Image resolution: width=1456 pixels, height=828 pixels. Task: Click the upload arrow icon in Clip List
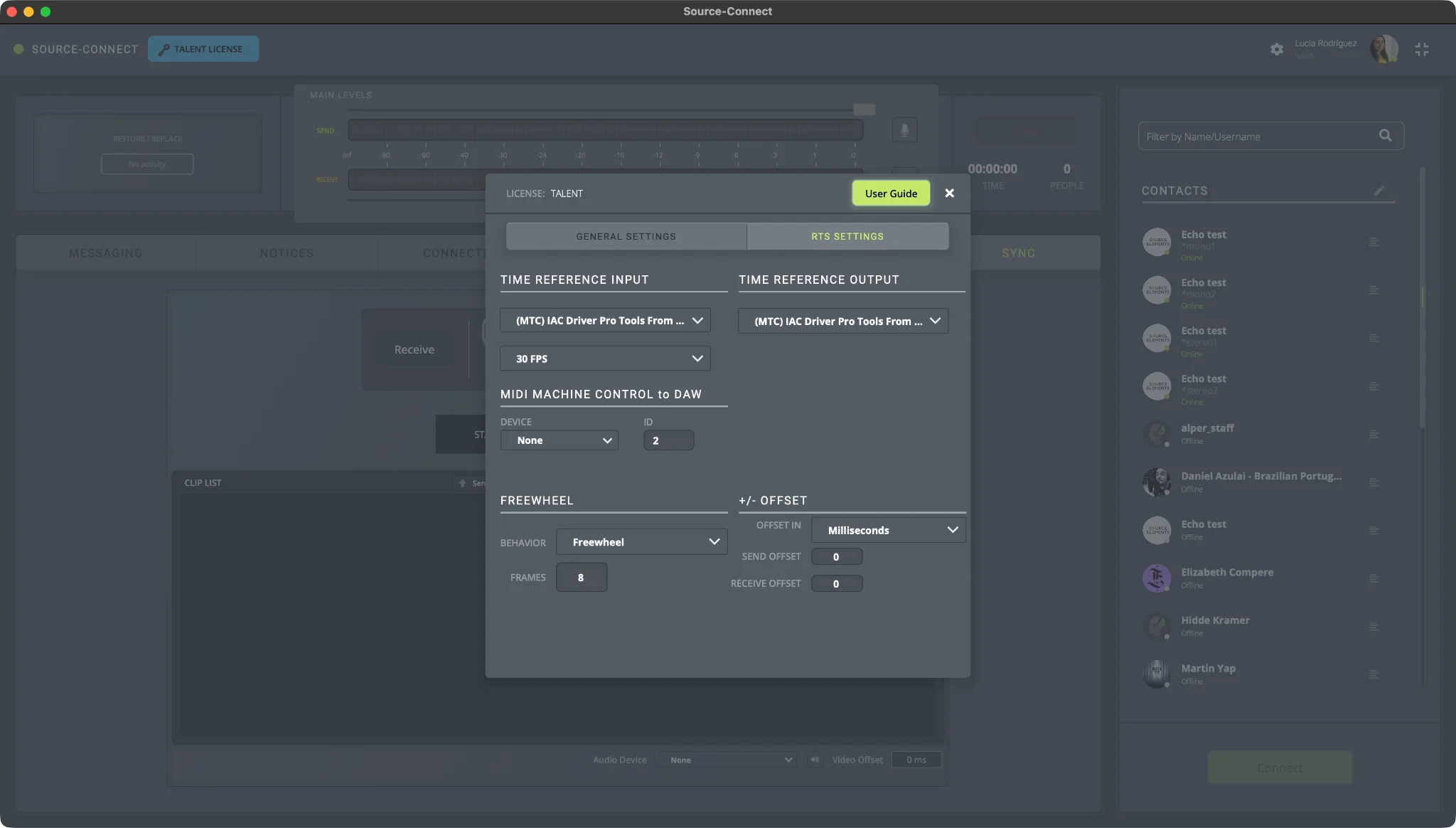click(462, 483)
